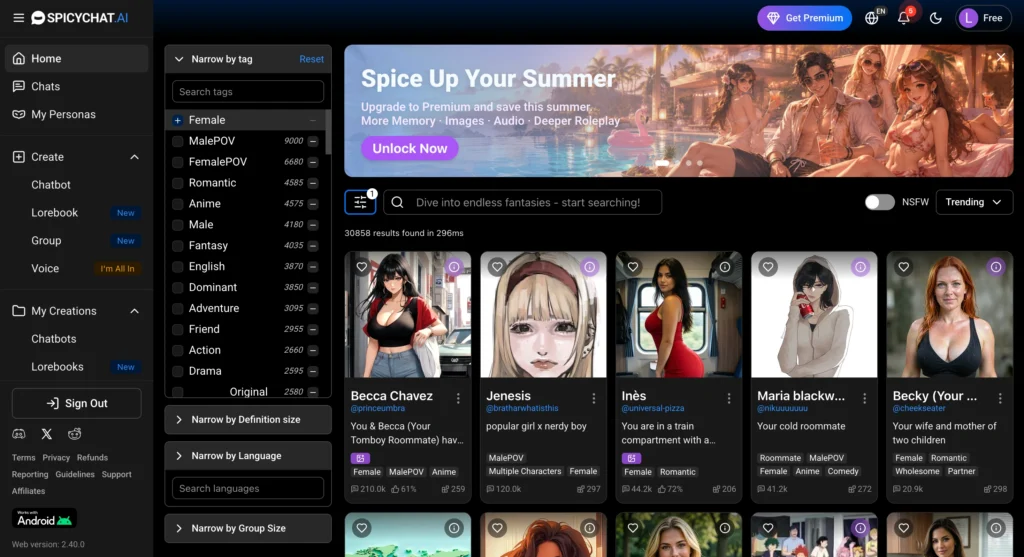The height and width of the screenshot is (557, 1024).
Task: Open the filter sliders button
Action: pos(360,202)
